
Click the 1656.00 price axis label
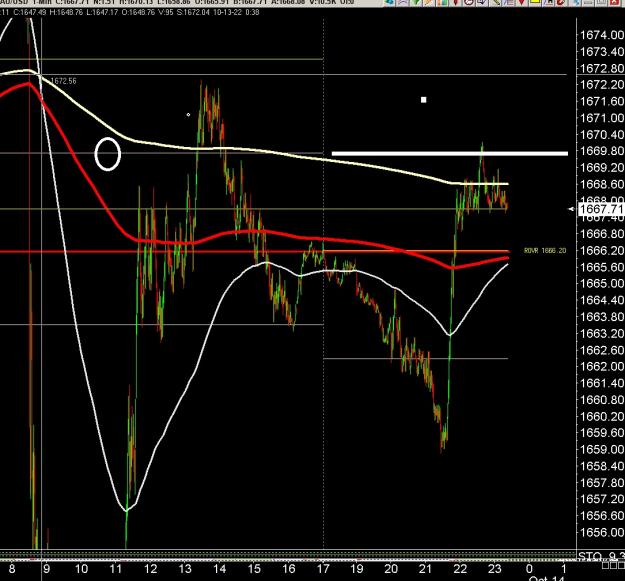(x=601, y=532)
